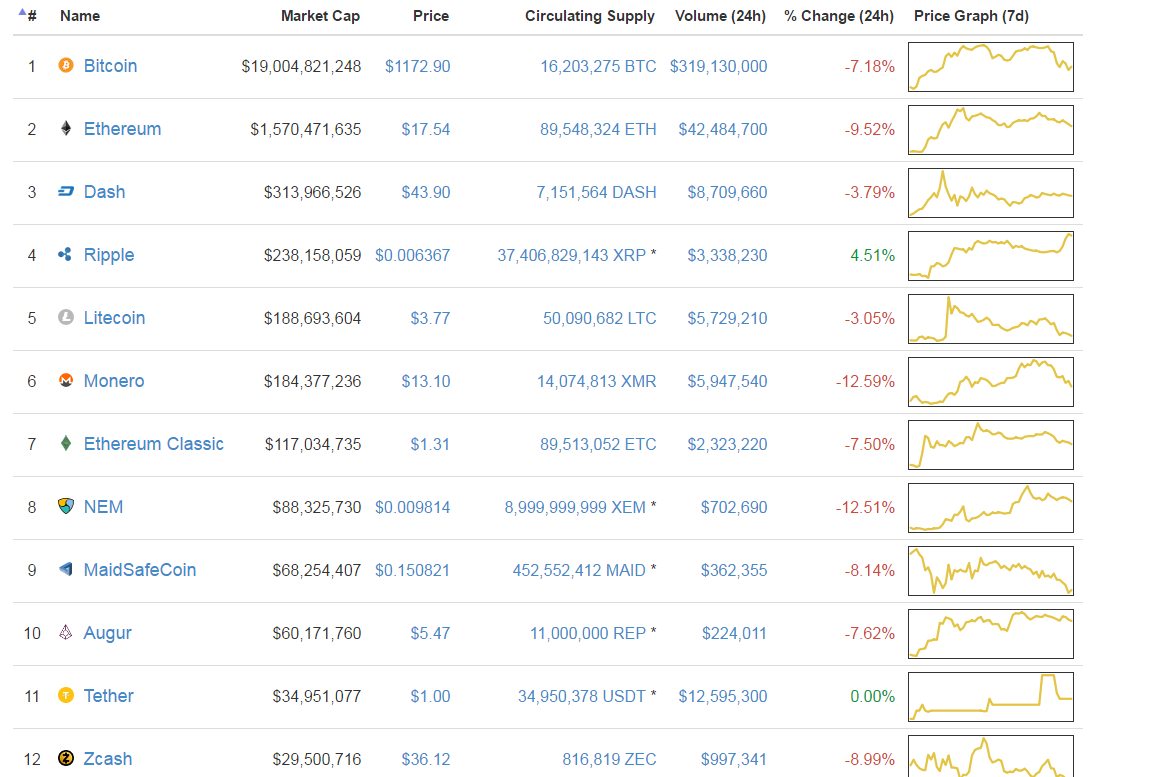The height and width of the screenshot is (777, 1156).
Task: Click supply 37,406,829,143 XRP
Action: tap(571, 255)
